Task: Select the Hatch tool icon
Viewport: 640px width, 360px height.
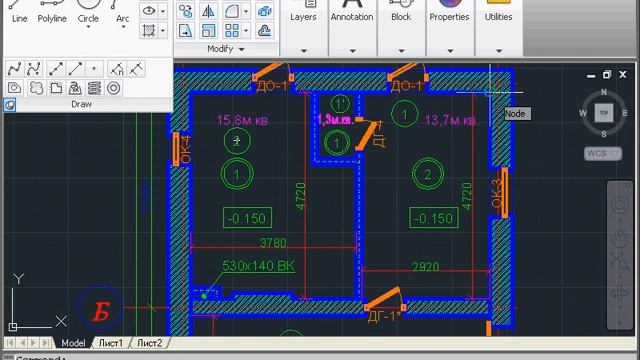Action: 149,31
